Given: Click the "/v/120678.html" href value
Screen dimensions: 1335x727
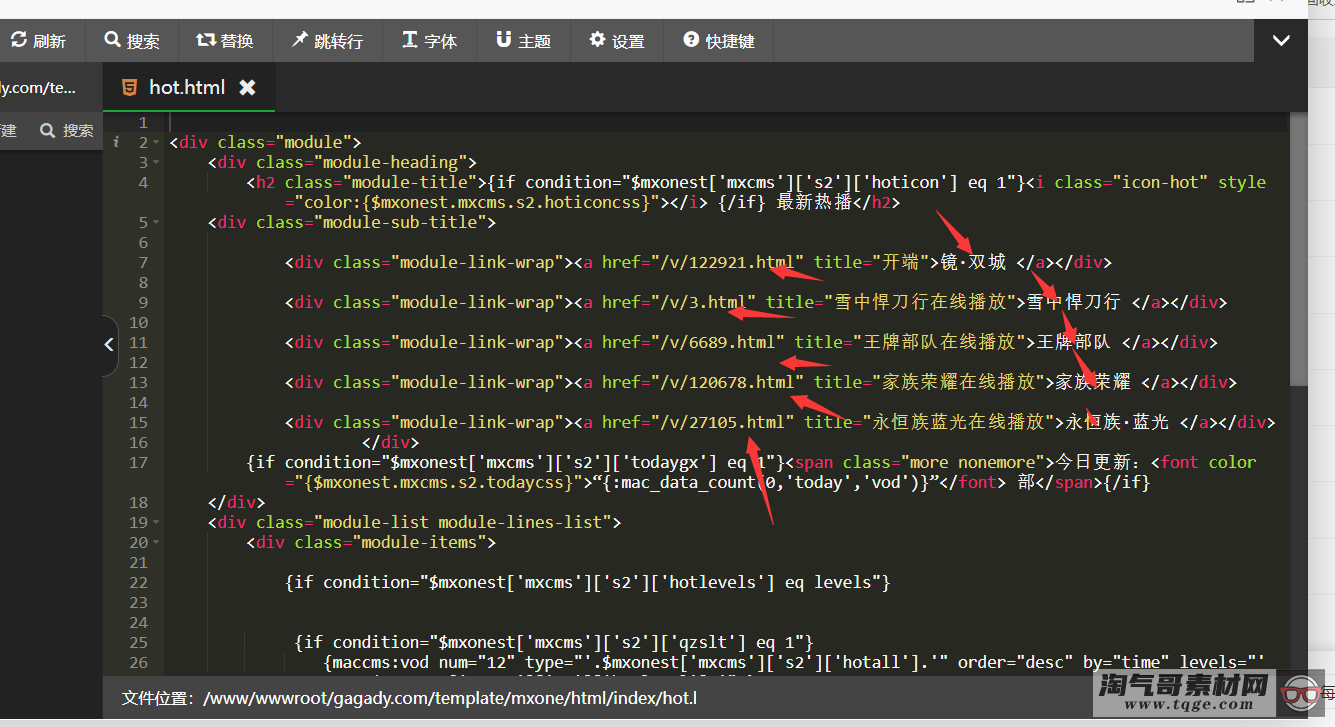Looking at the screenshot, I should 727,382.
